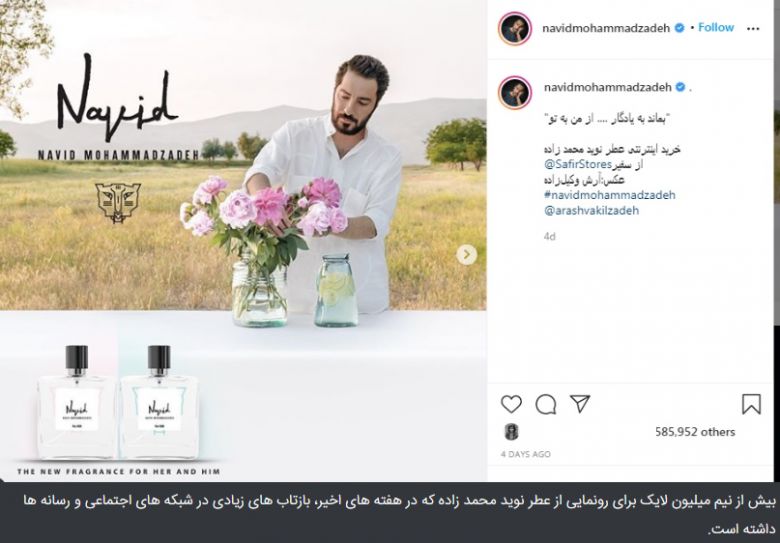
Task: Click the 4 DAYS AGO timestamp
Action: click(x=526, y=454)
